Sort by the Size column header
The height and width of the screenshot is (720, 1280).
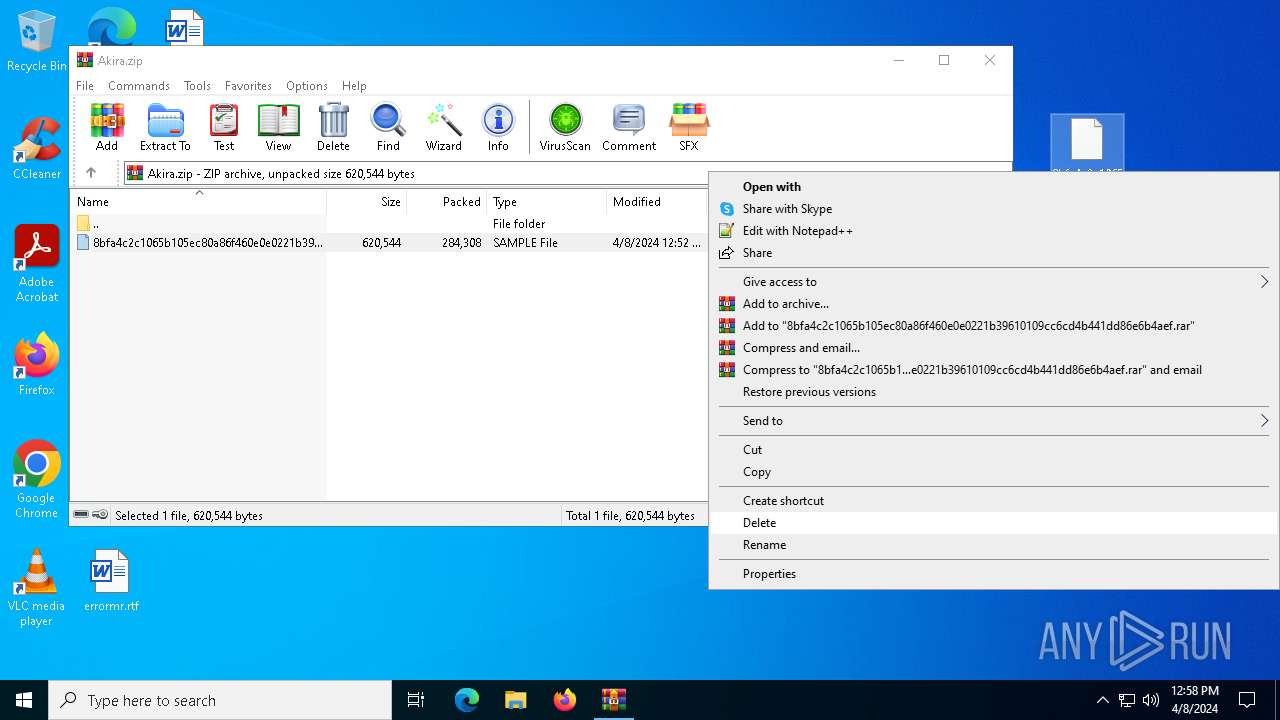coord(367,202)
